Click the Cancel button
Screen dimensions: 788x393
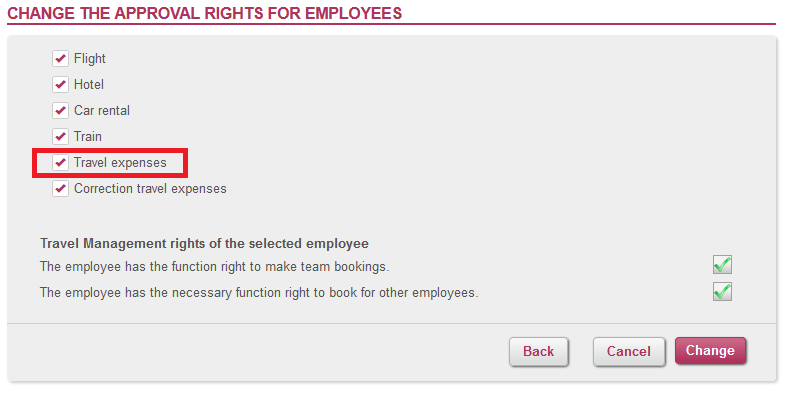[x=629, y=351]
